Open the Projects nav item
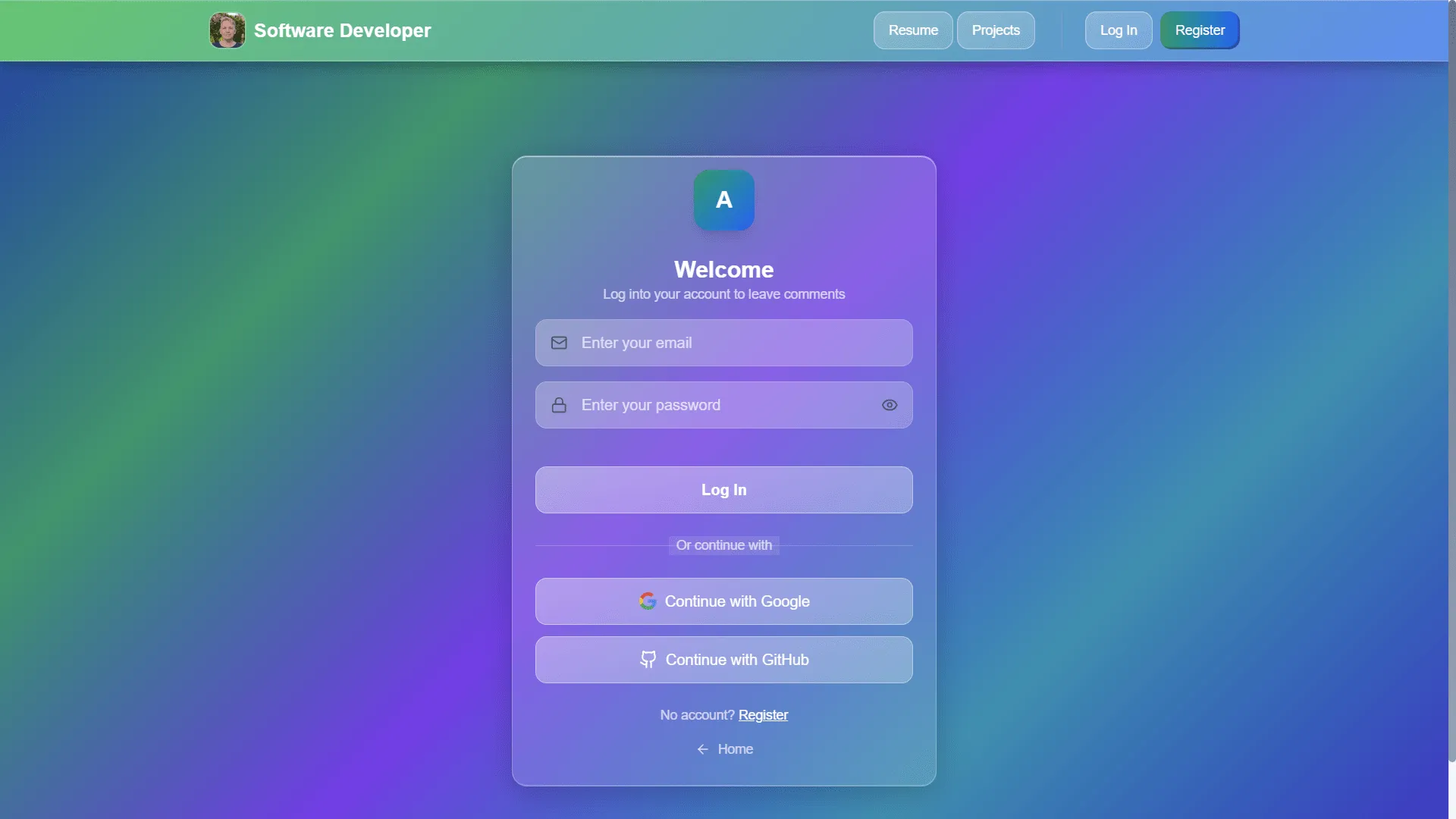The height and width of the screenshot is (819, 1456). 995,30
